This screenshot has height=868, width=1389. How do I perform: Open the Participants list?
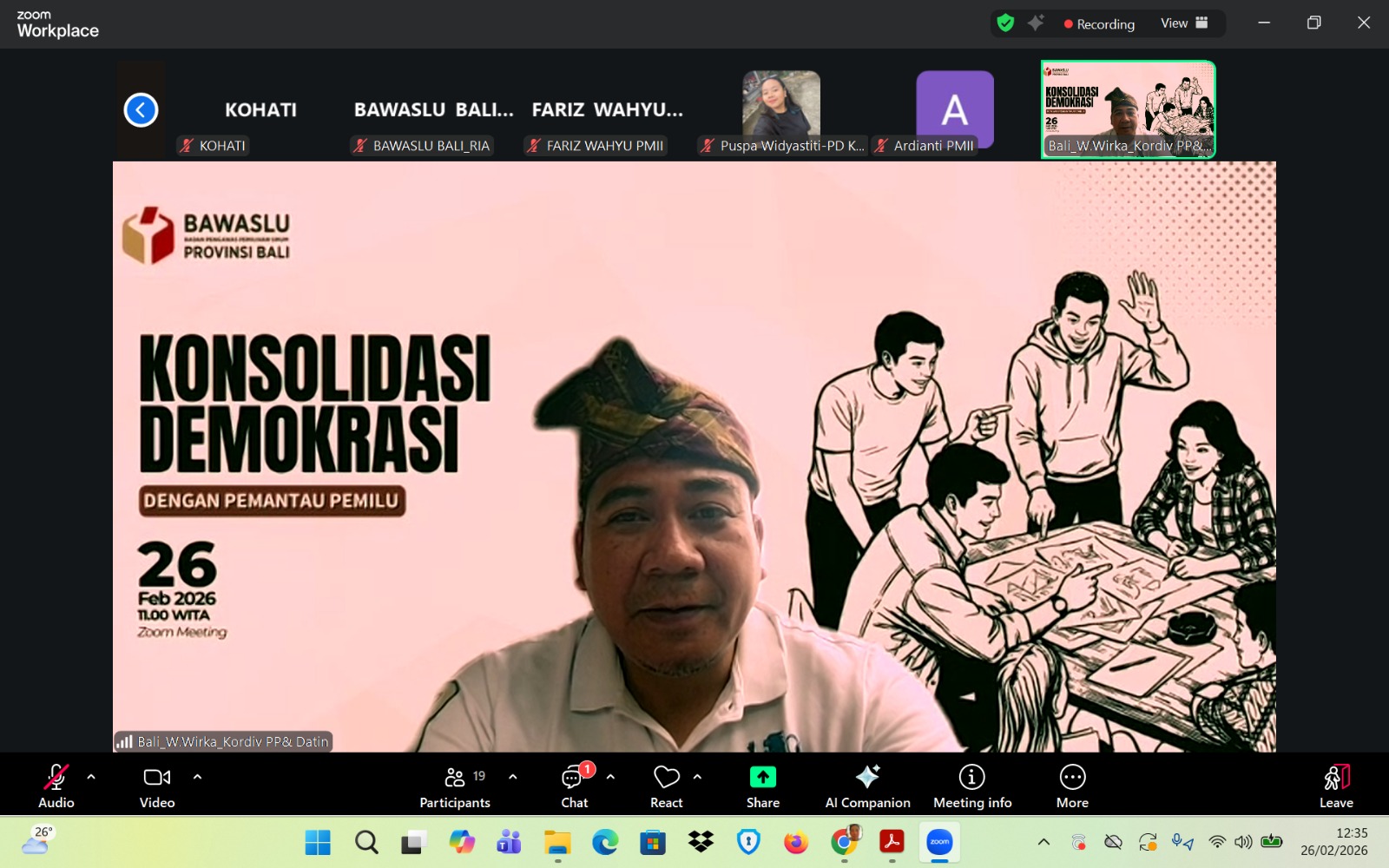point(455,777)
